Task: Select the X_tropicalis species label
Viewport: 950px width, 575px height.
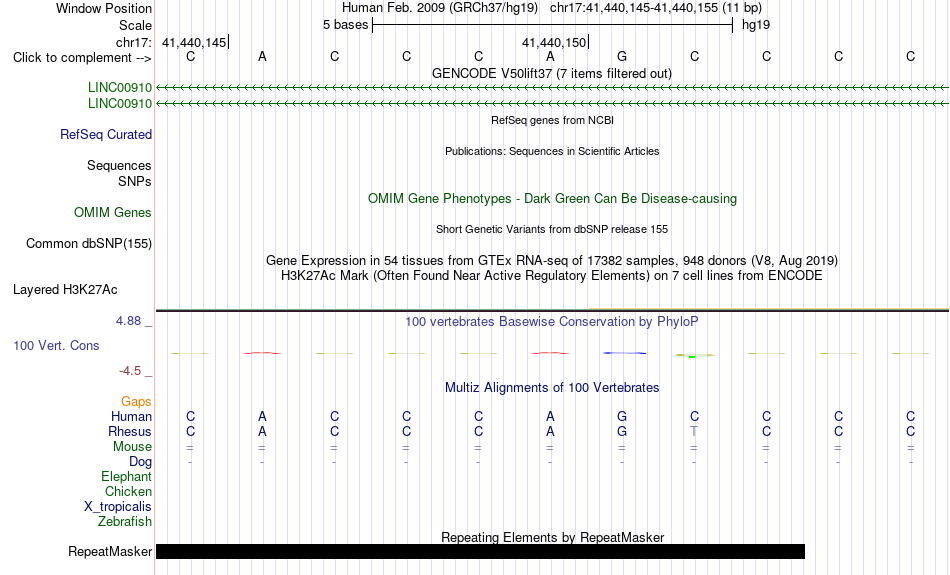Action: point(118,507)
